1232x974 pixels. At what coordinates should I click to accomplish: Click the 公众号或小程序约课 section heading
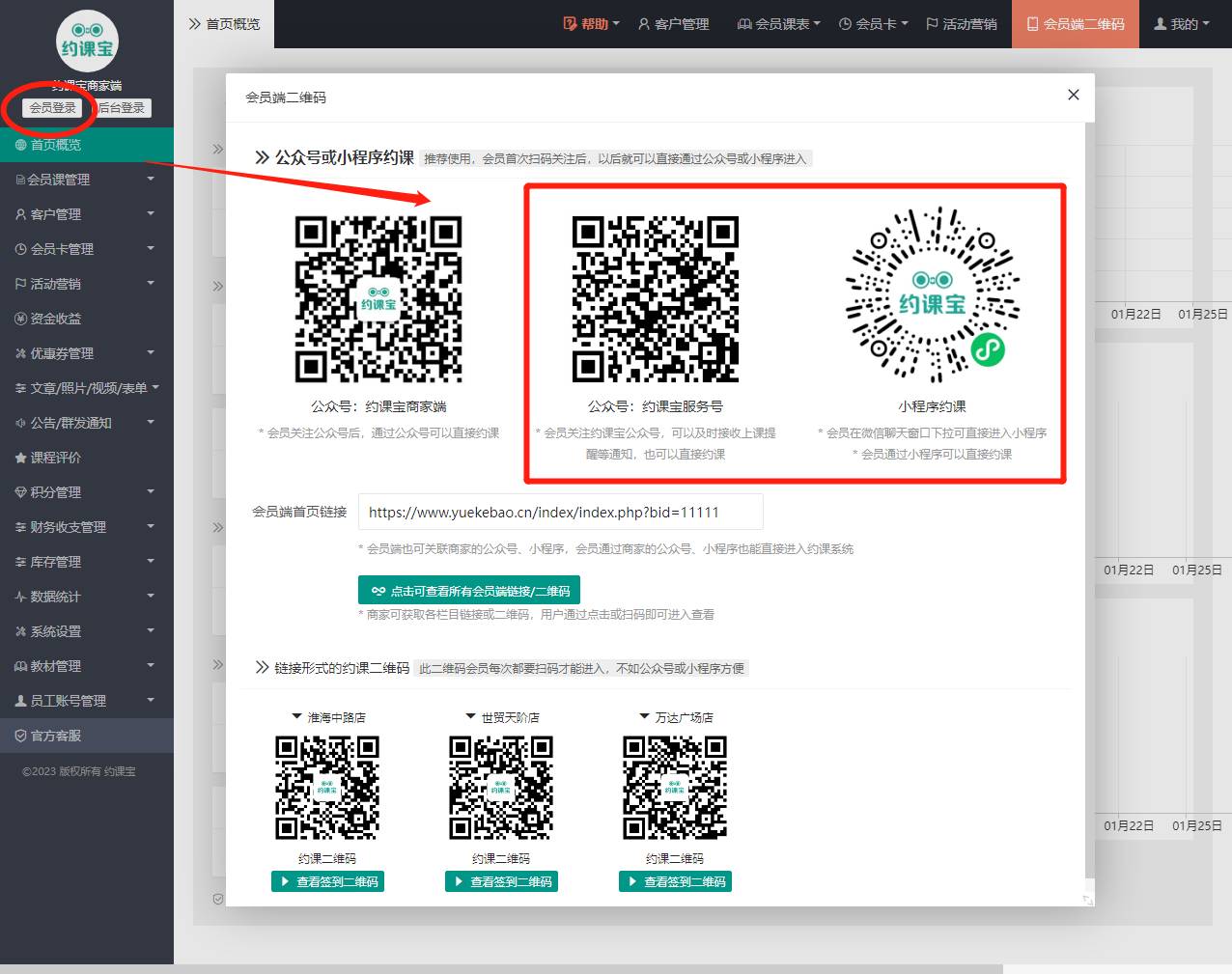[x=345, y=157]
